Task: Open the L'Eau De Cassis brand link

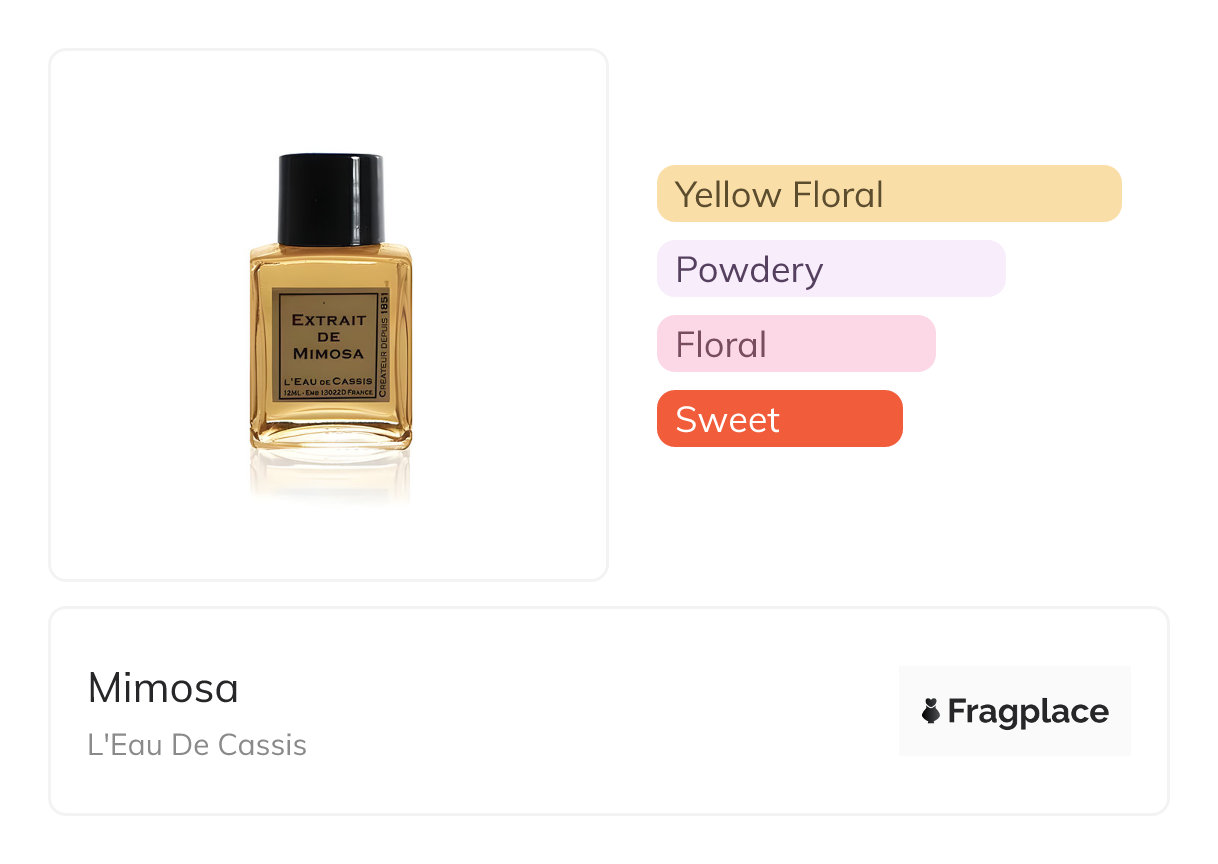Action: [x=197, y=745]
